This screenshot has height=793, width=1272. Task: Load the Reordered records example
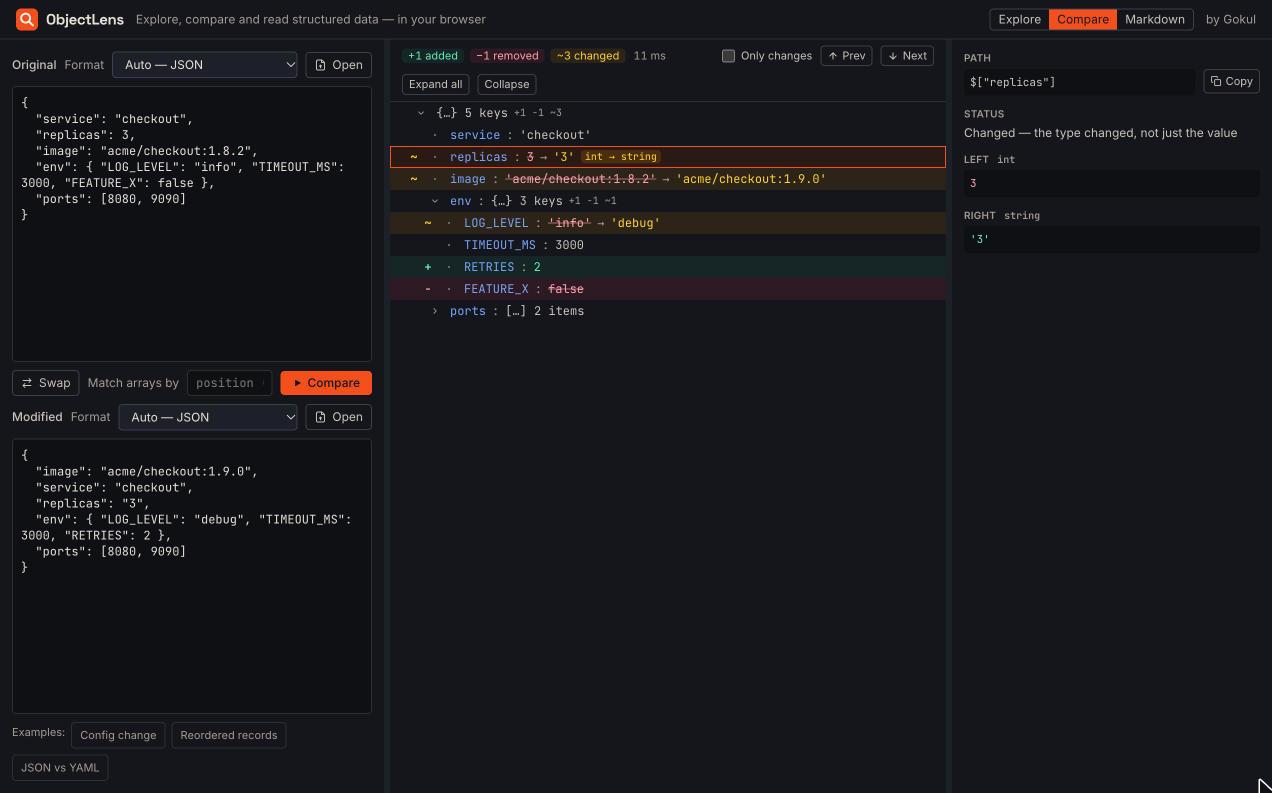(x=229, y=735)
